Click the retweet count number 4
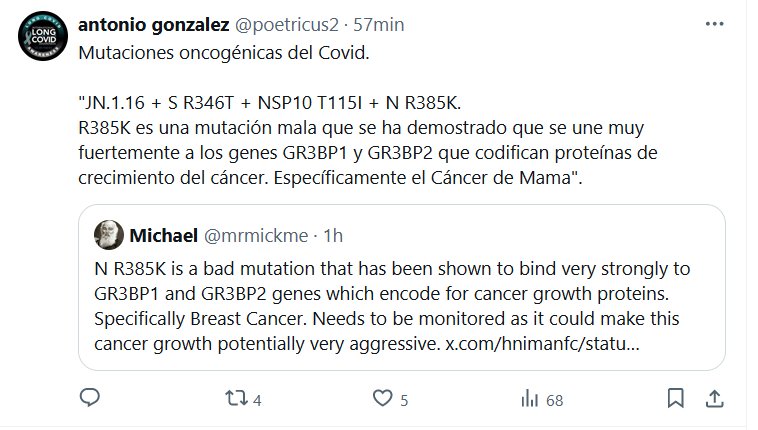 [x=257, y=400]
